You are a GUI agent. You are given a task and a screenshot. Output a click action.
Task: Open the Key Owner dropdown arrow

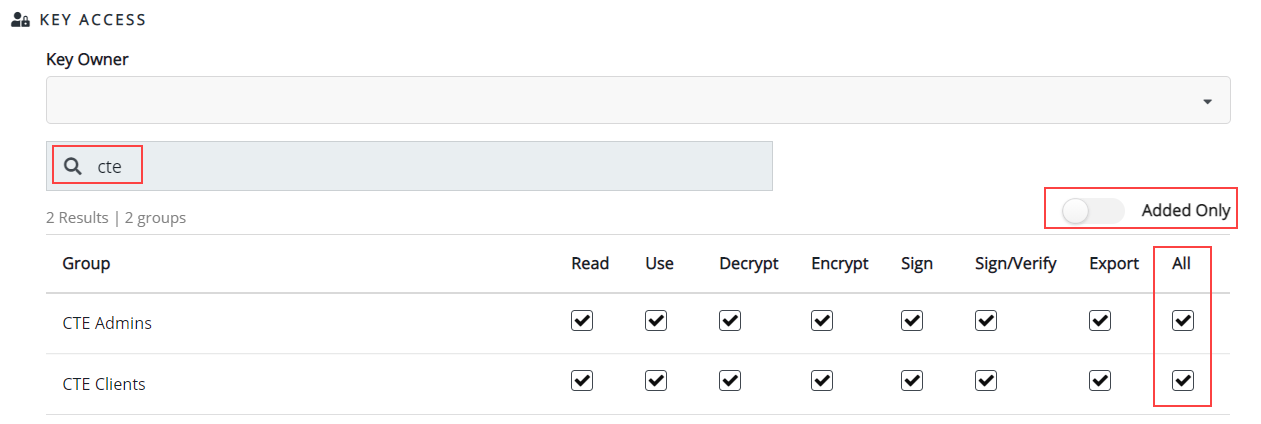coord(1207,101)
